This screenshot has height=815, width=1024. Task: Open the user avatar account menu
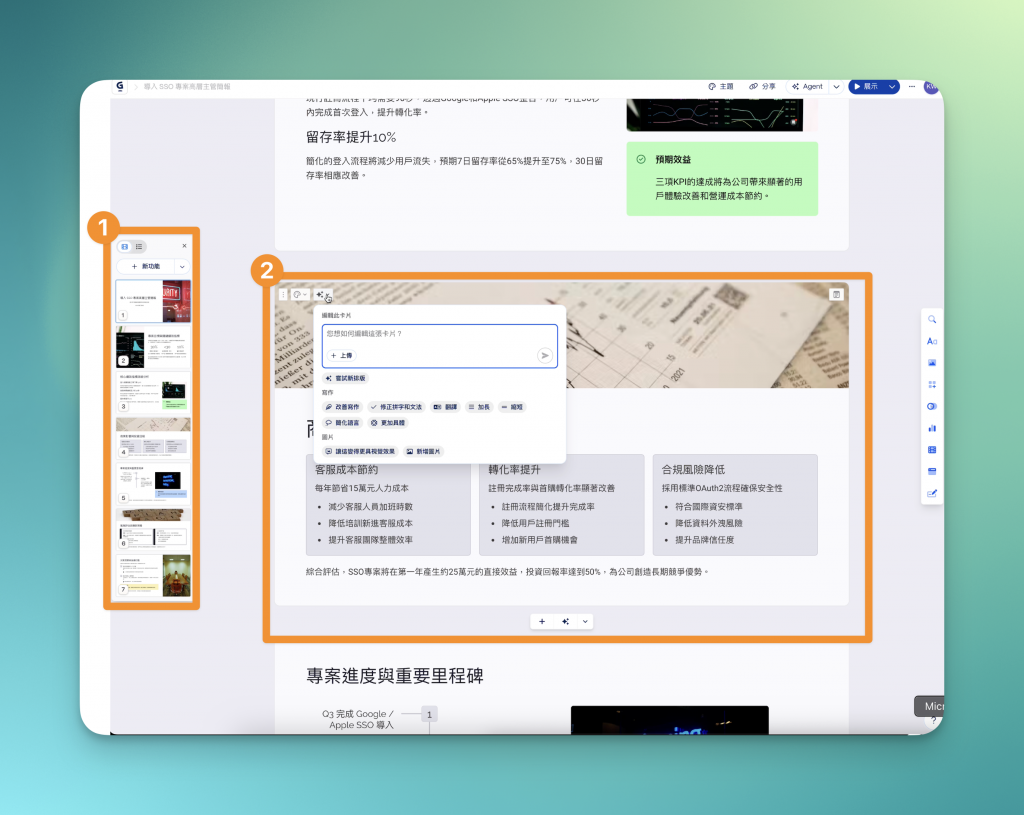[x=931, y=86]
